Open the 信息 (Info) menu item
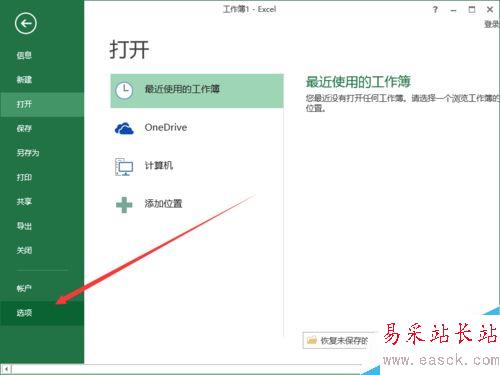Screen dimensions: 500x375 (x=42, y=55)
